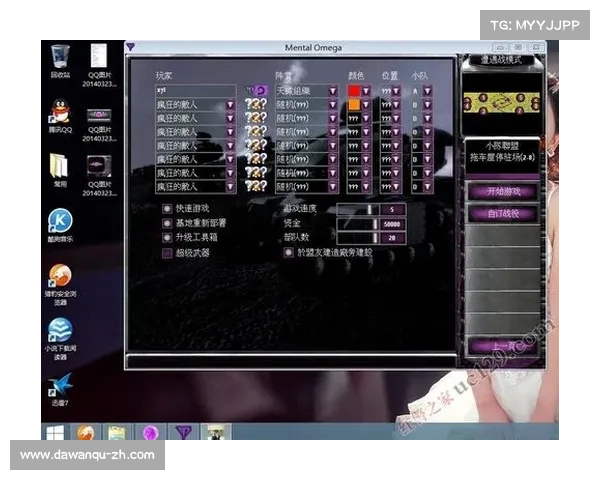Switch to Mental Omega taskbar icon
This screenshot has width=600, height=480.
tap(183, 433)
